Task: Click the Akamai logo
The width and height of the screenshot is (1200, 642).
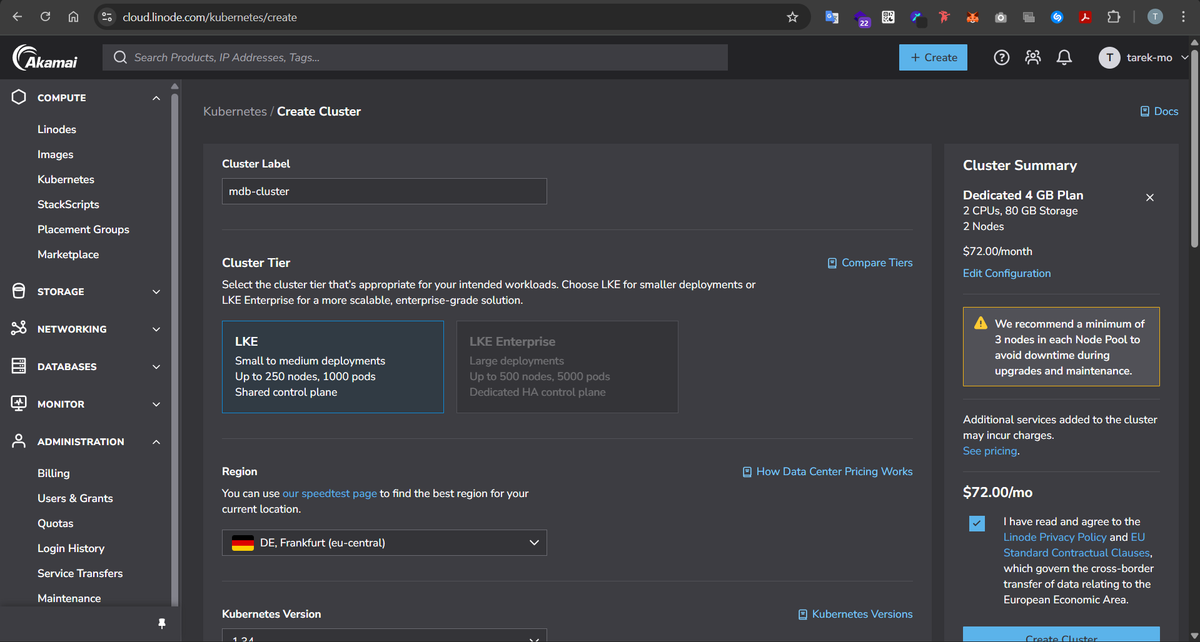Action: [45, 58]
